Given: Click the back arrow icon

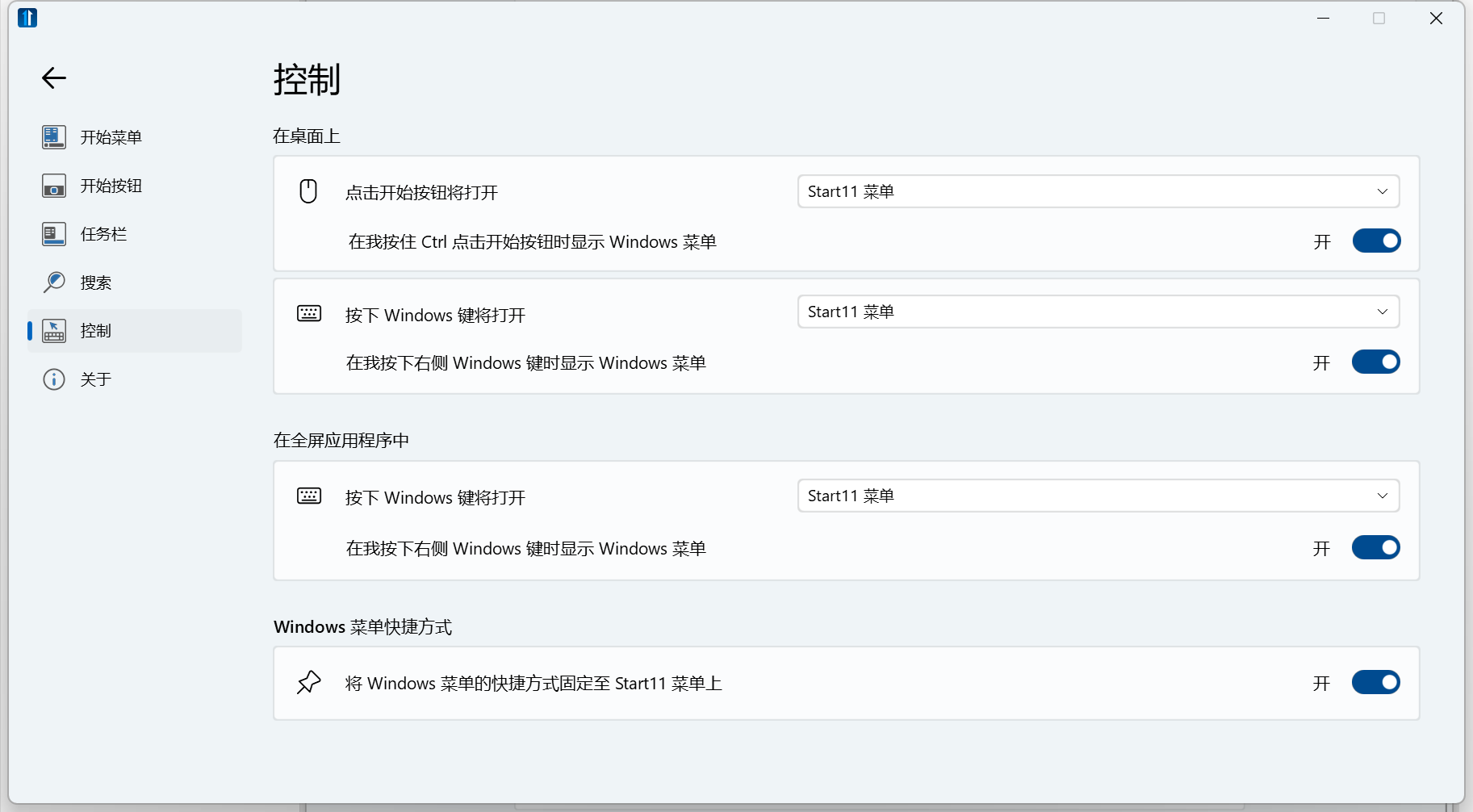Looking at the screenshot, I should click(x=54, y=77).
